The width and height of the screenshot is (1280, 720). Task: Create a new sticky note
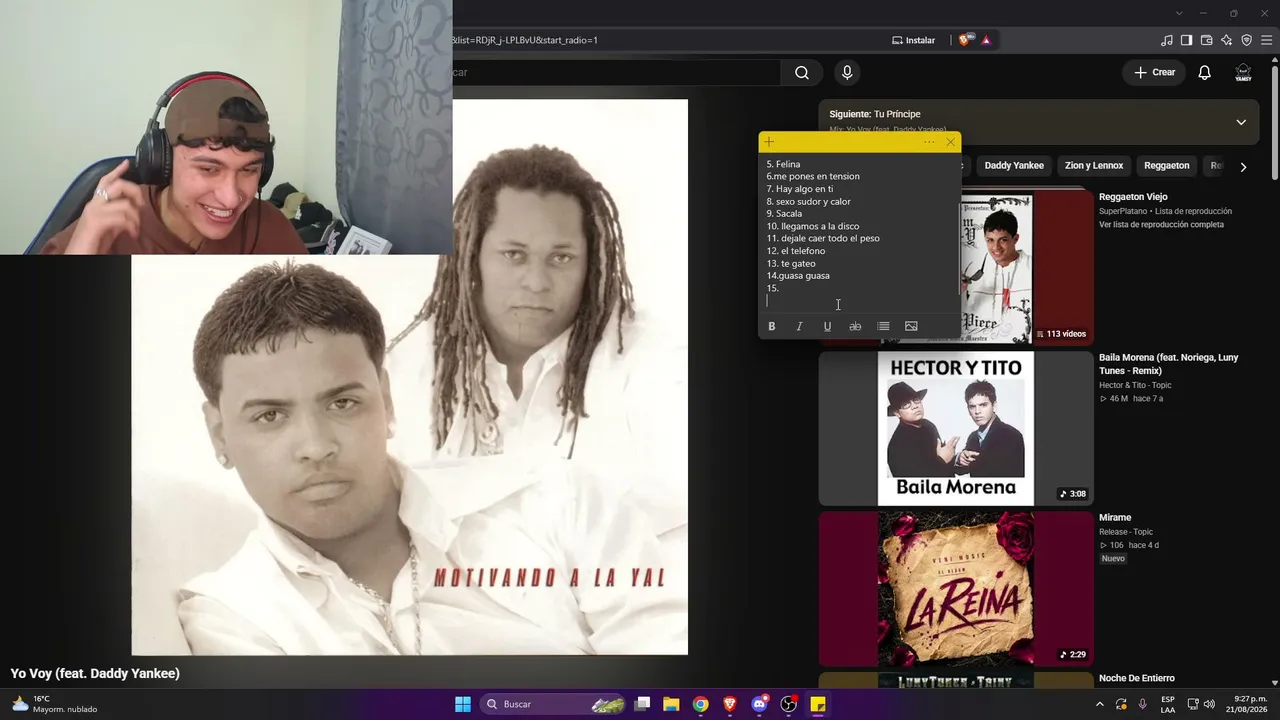(x=769, y=142)
